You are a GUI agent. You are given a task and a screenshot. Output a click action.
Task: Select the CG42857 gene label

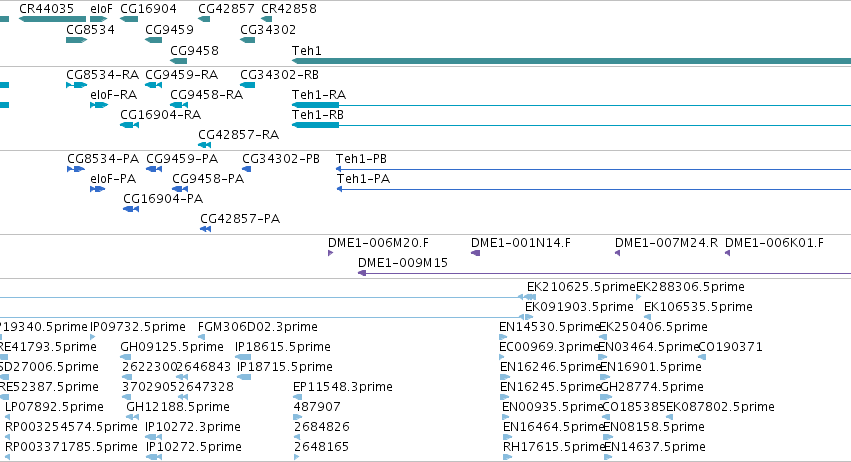226,9
